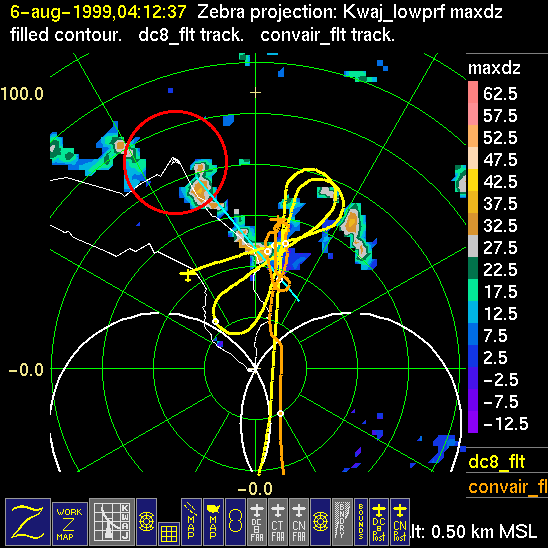Click the convair_flt legend label
This screenshot has width=548, height=548.
pos(508,486)
